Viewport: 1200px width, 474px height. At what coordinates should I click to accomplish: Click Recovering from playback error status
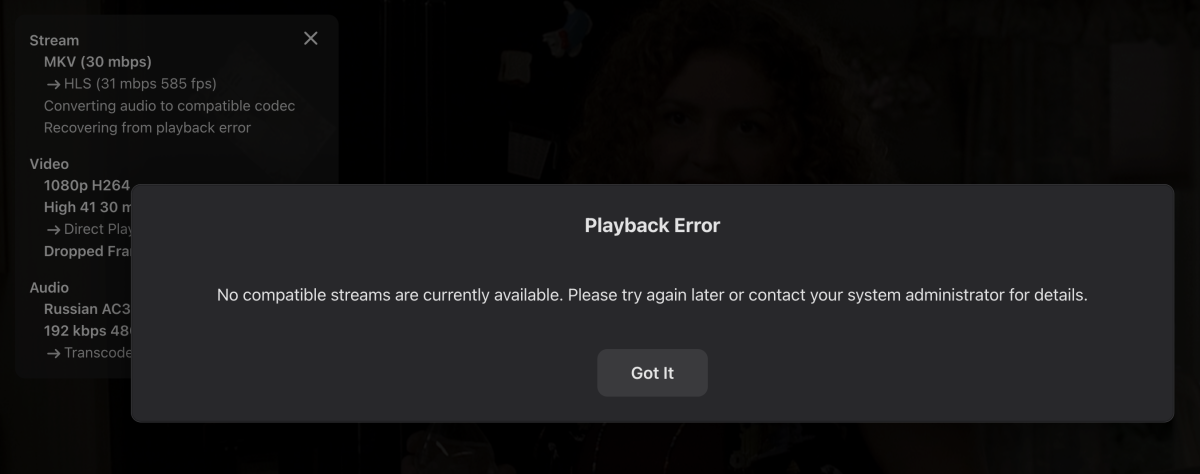(147, 128)
